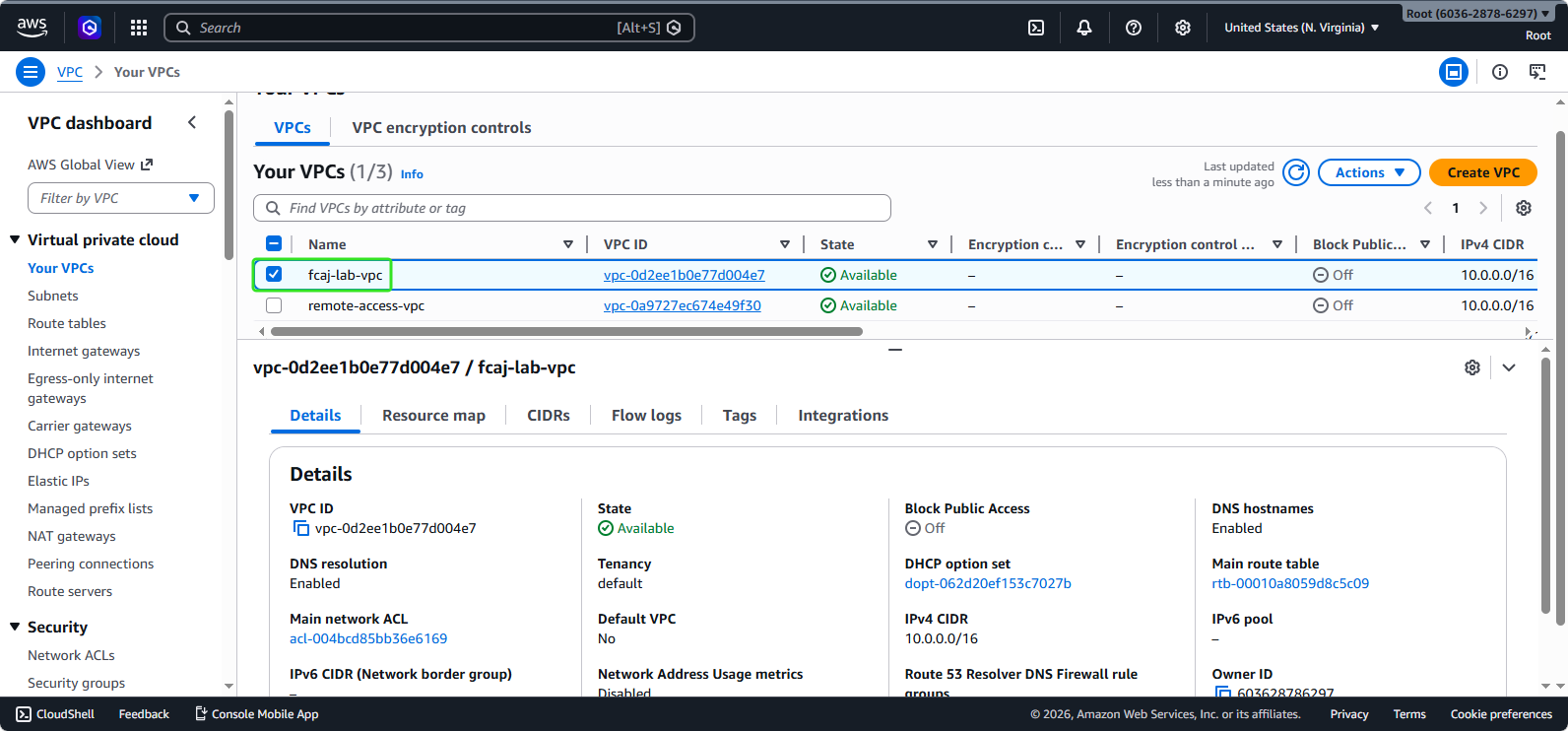Switch to VPC encryption controls tab
The height and width of the screenshot is (731, 1568).
tap(441, 128)
